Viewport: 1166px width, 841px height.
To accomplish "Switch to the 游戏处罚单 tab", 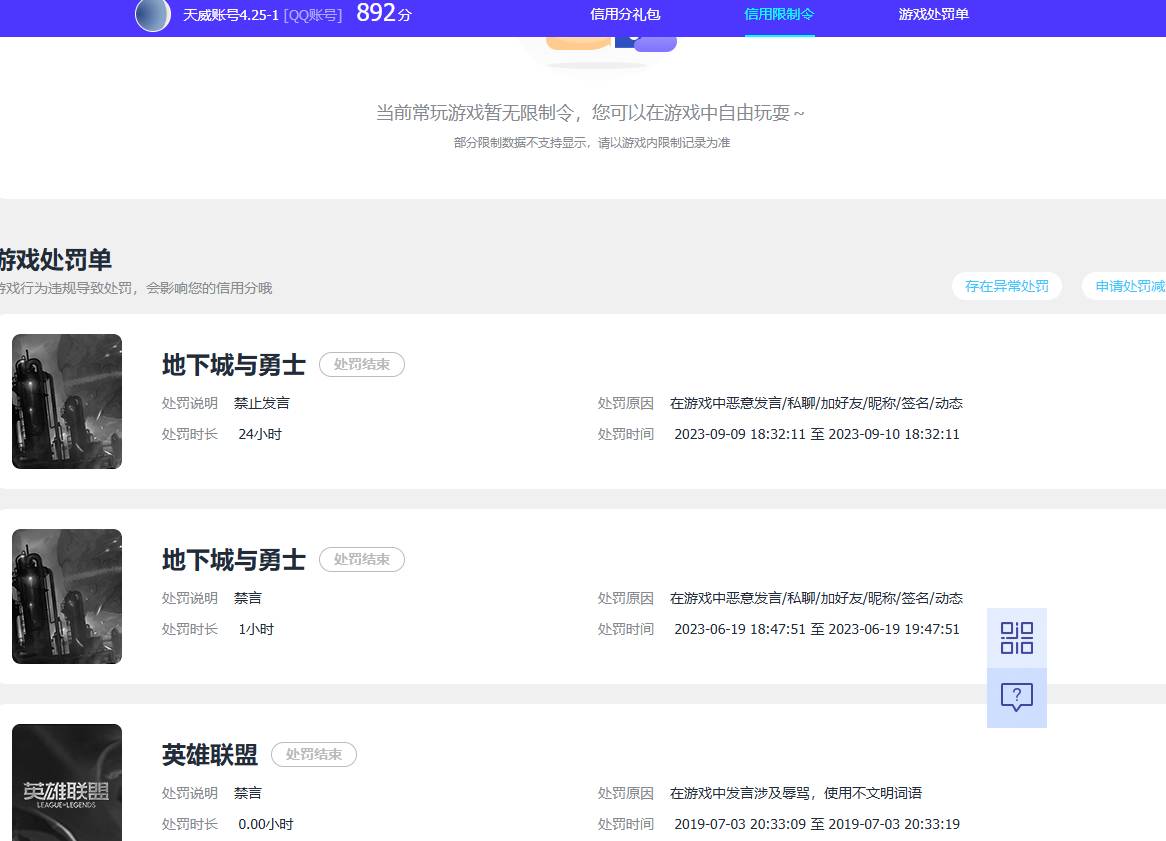I will 933,15.
